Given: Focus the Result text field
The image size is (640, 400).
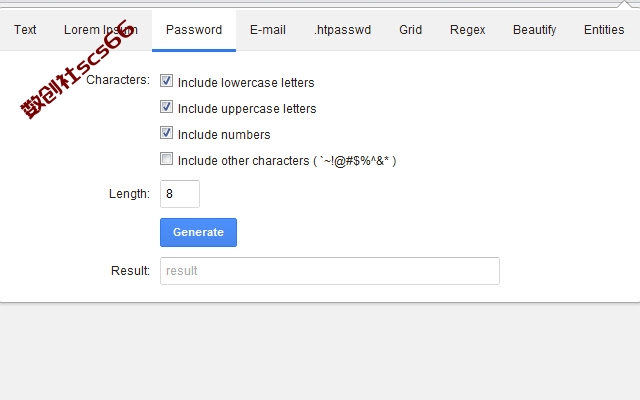Looking at the screenshot, I should (x=330, y=271).
